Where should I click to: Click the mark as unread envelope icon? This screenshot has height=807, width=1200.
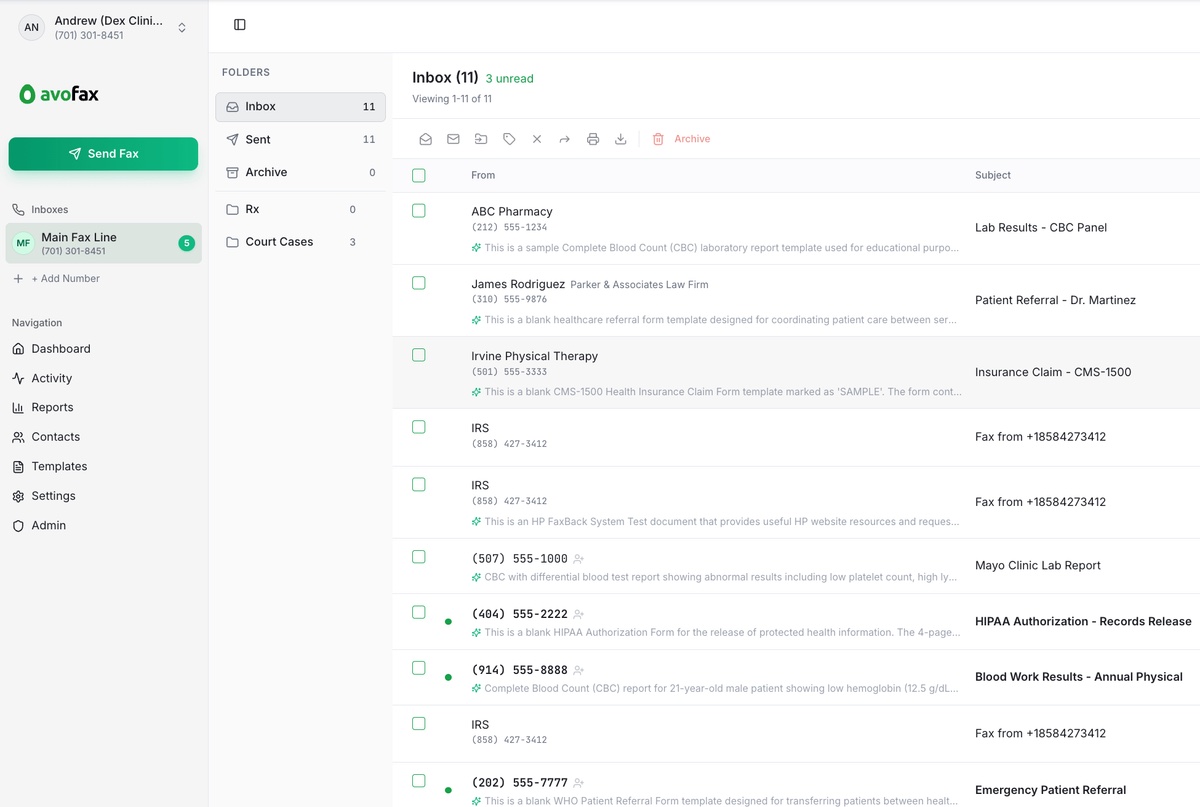coord(453,139)
